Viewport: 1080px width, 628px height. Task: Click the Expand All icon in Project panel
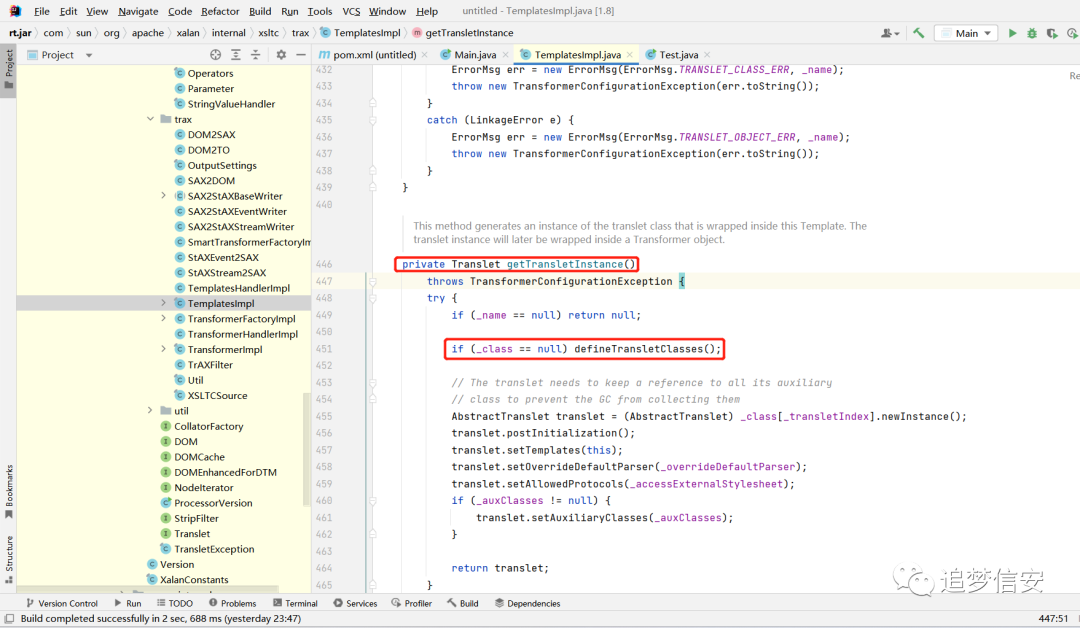click(236, 54)
